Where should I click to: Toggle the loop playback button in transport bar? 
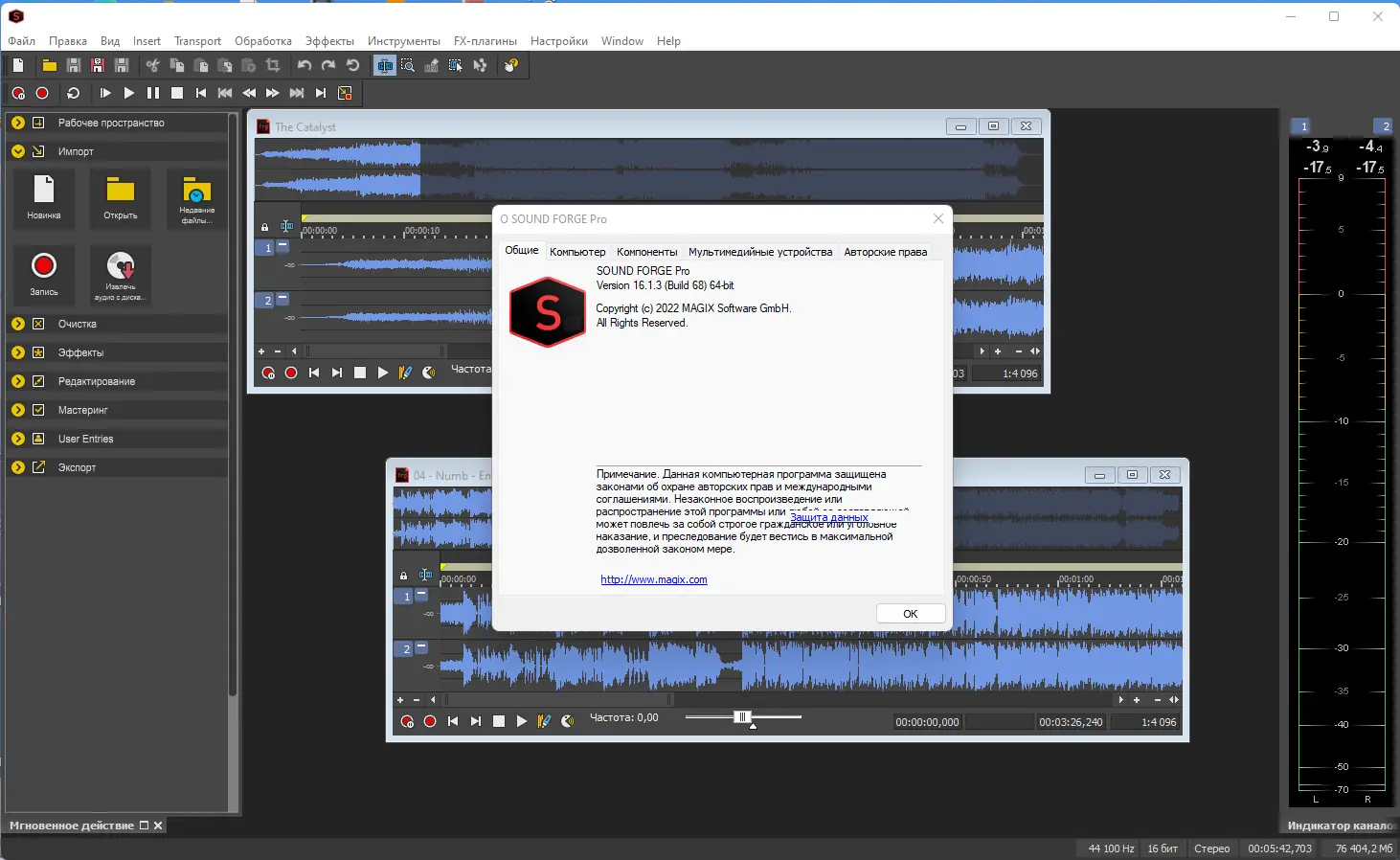pos(74,93)
